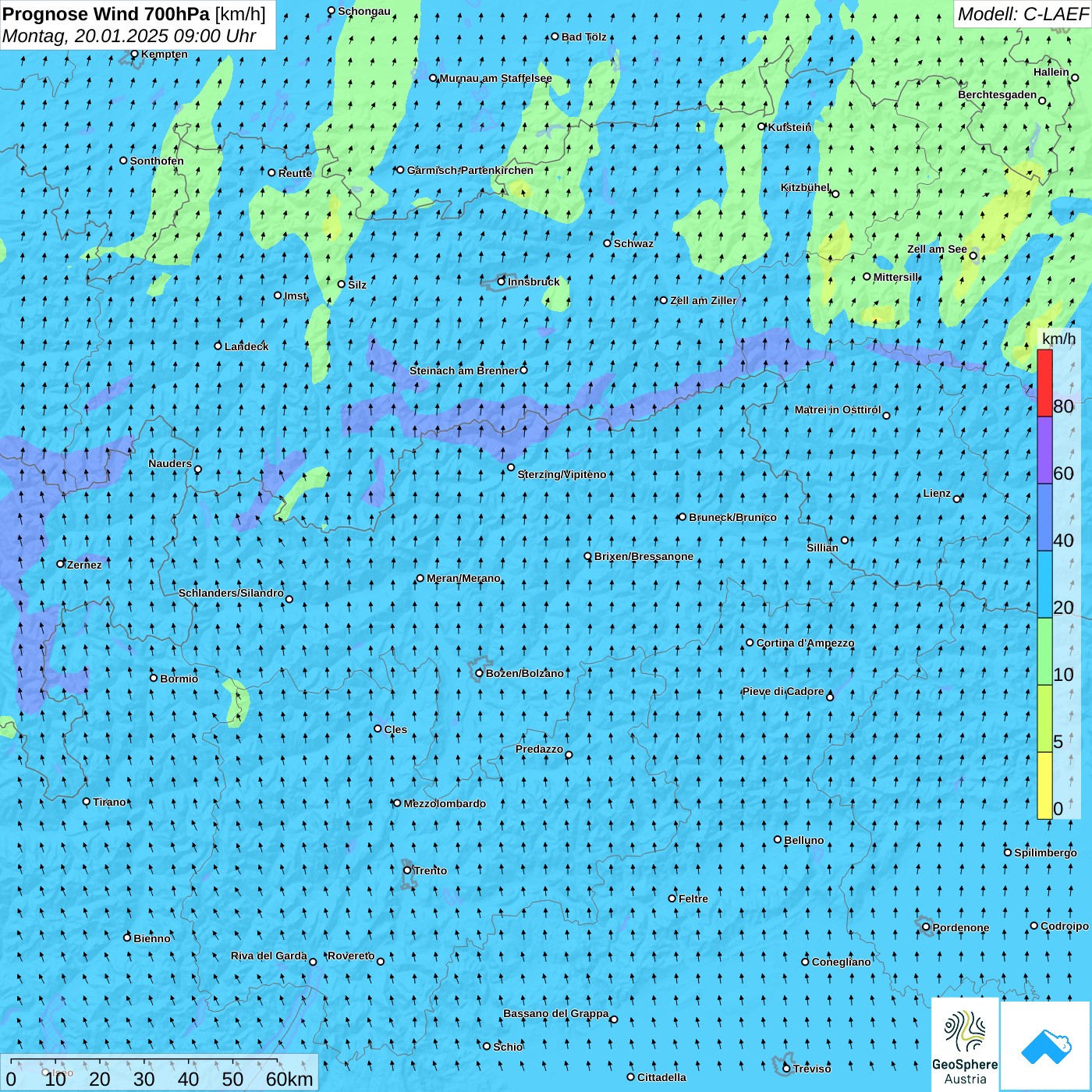Viewport: 1092px width, 1092px height.
Task: Click the 'Sillian' label
Action: point(823,548)
